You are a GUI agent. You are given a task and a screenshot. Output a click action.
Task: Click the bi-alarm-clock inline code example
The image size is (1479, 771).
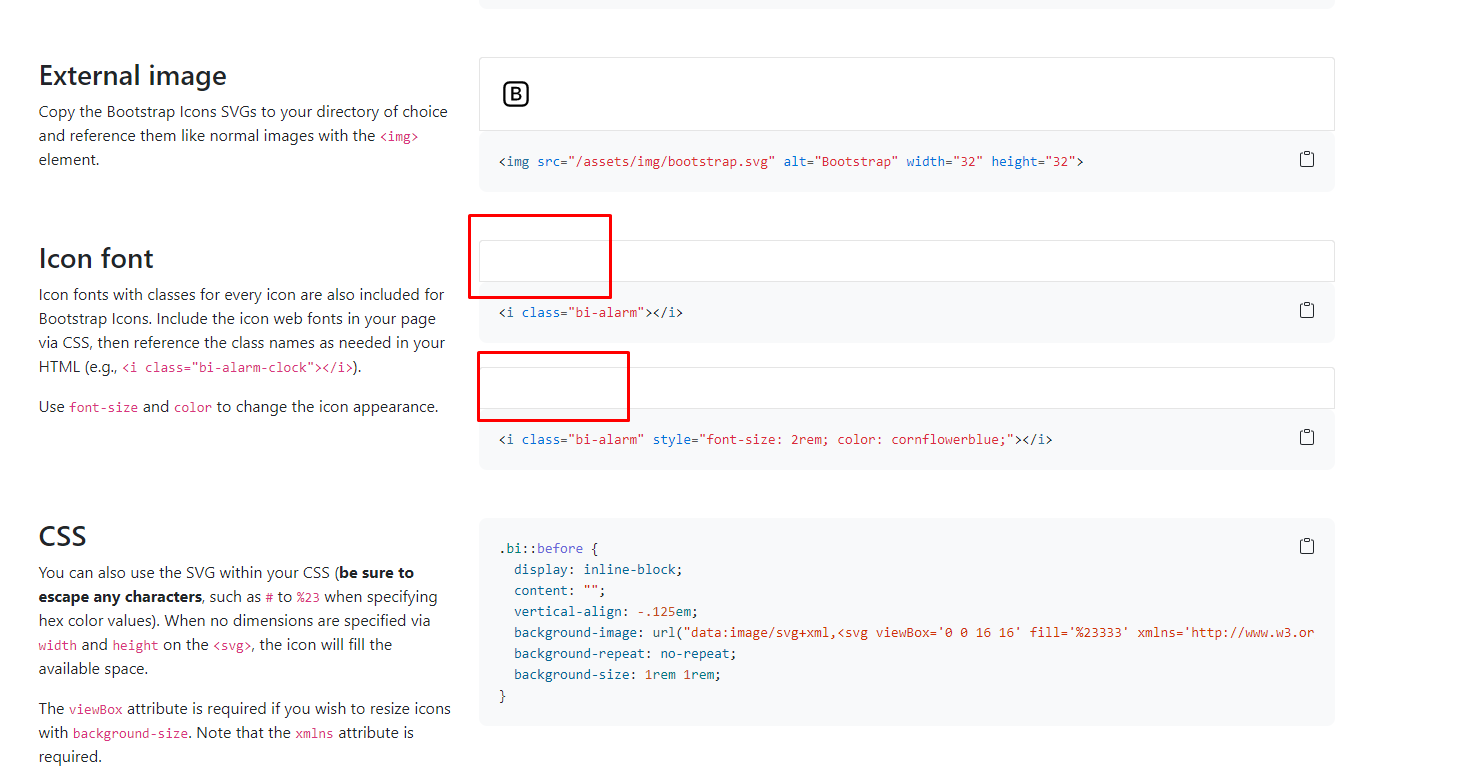pyautogui.click(x=237, y=367)
